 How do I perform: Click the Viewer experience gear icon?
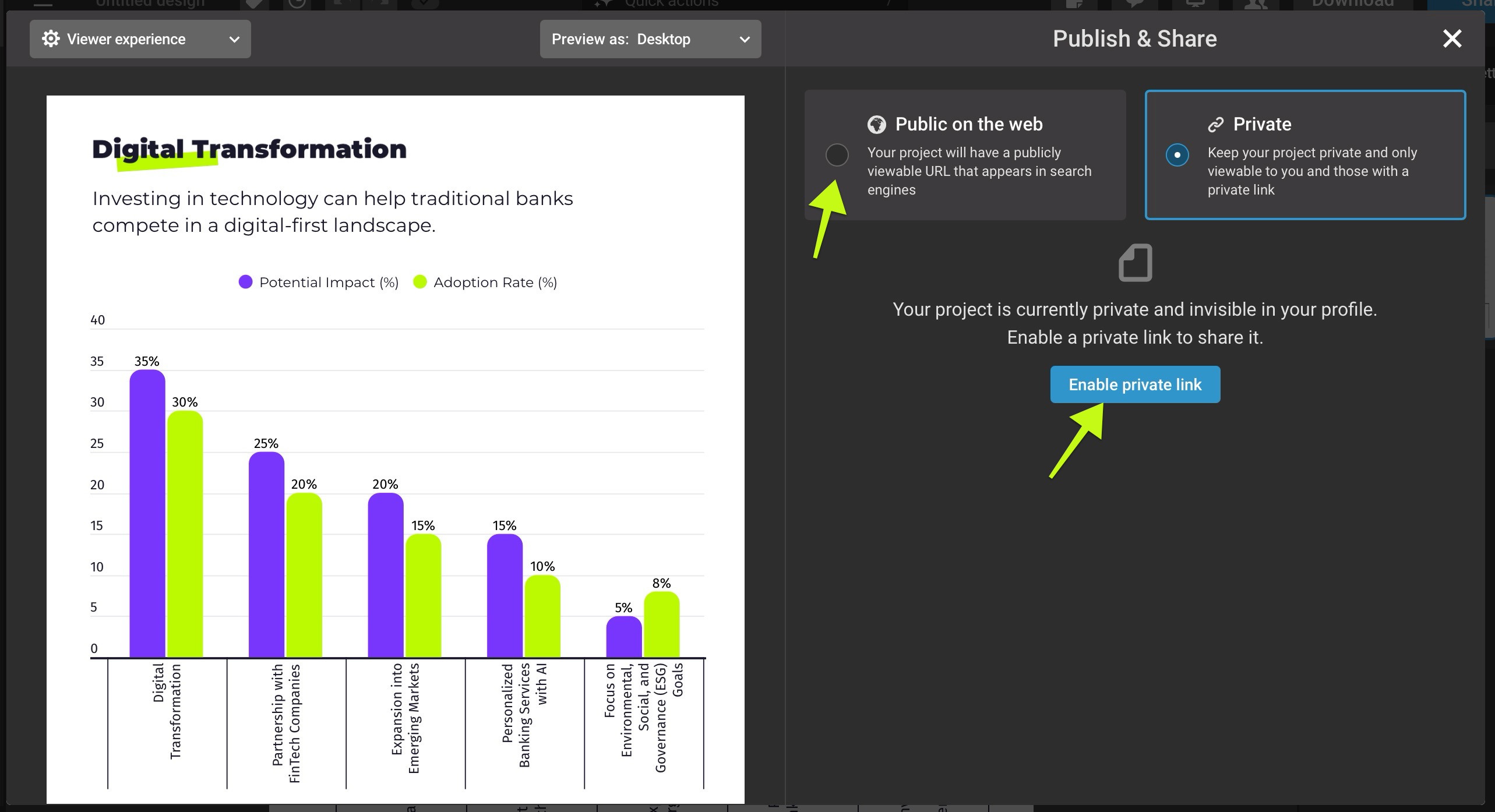point(51,39)
